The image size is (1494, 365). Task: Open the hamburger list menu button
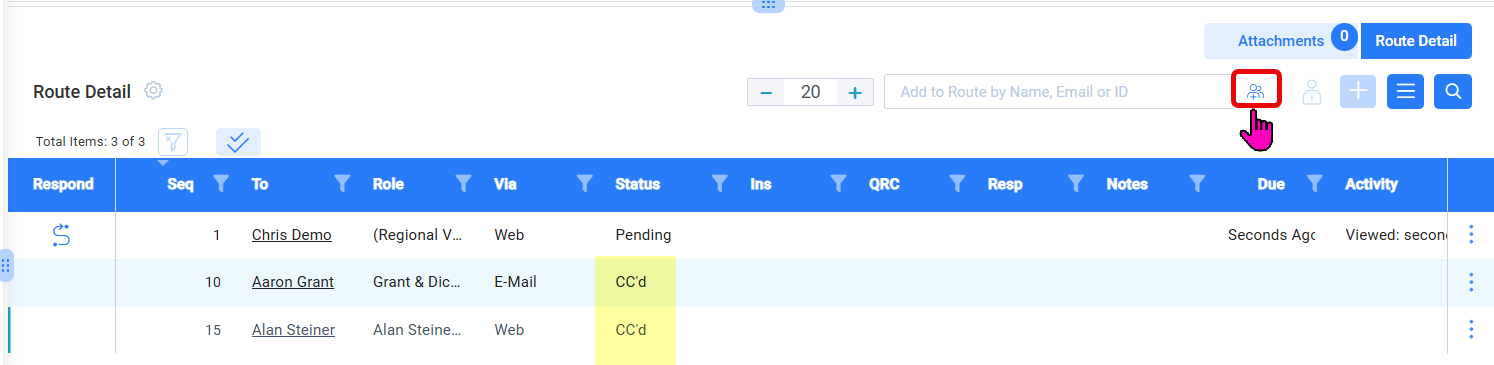click(x=1405, y=92)
